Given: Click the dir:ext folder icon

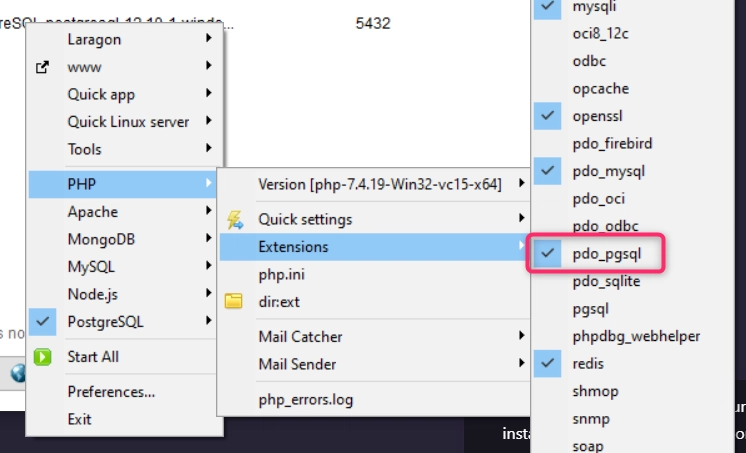Looking at the screenshot, I should point(233,301).
